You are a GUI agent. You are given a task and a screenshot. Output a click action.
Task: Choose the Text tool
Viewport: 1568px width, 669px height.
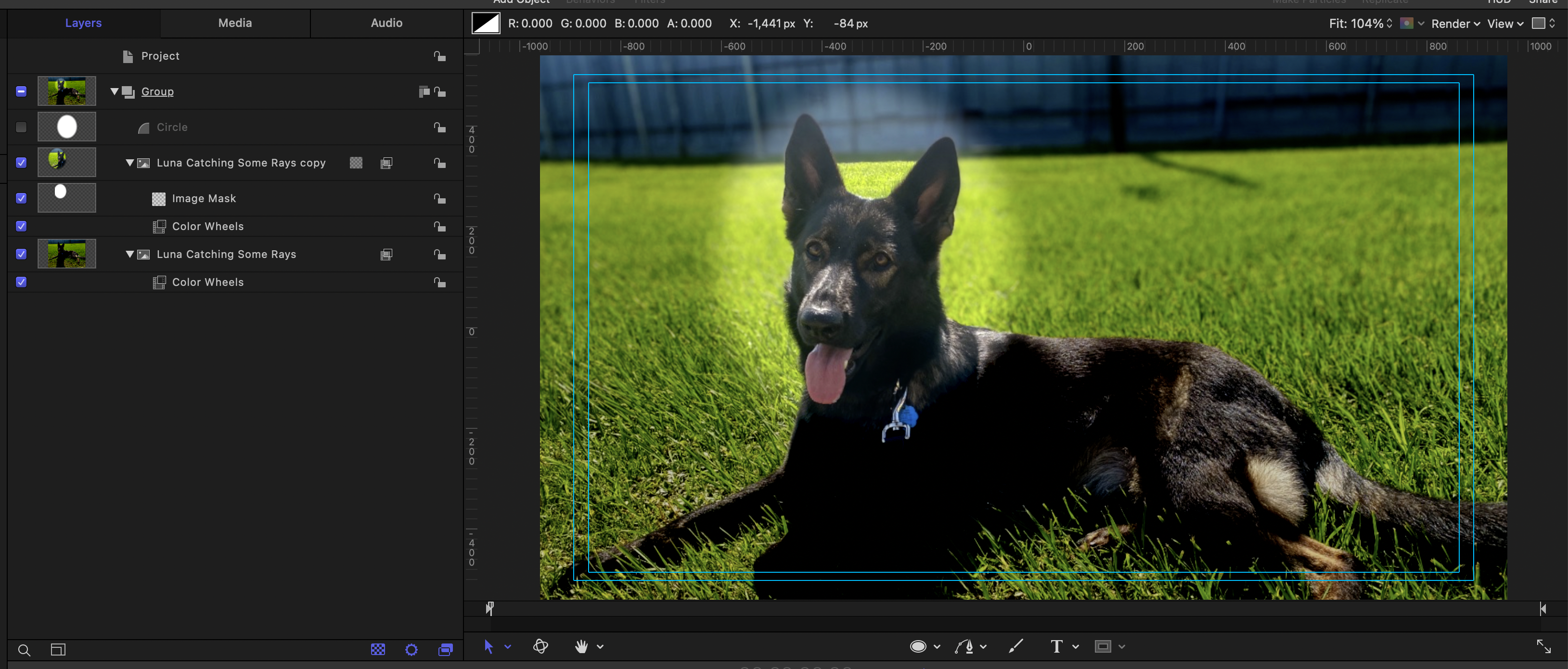pyautogui.click(x=1056, y=646)
